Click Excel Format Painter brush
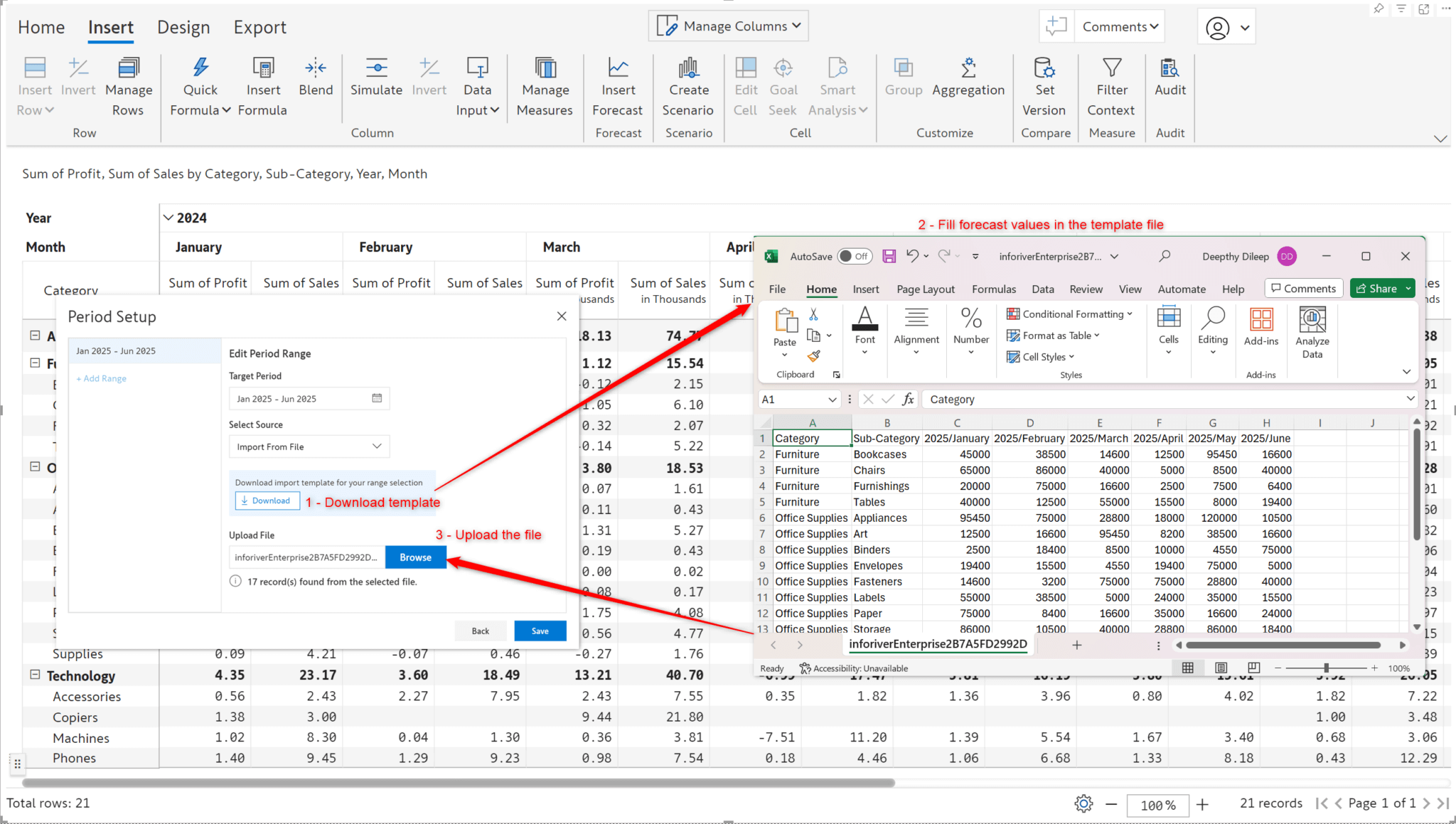1456x824 pixels. pos(814,355)
